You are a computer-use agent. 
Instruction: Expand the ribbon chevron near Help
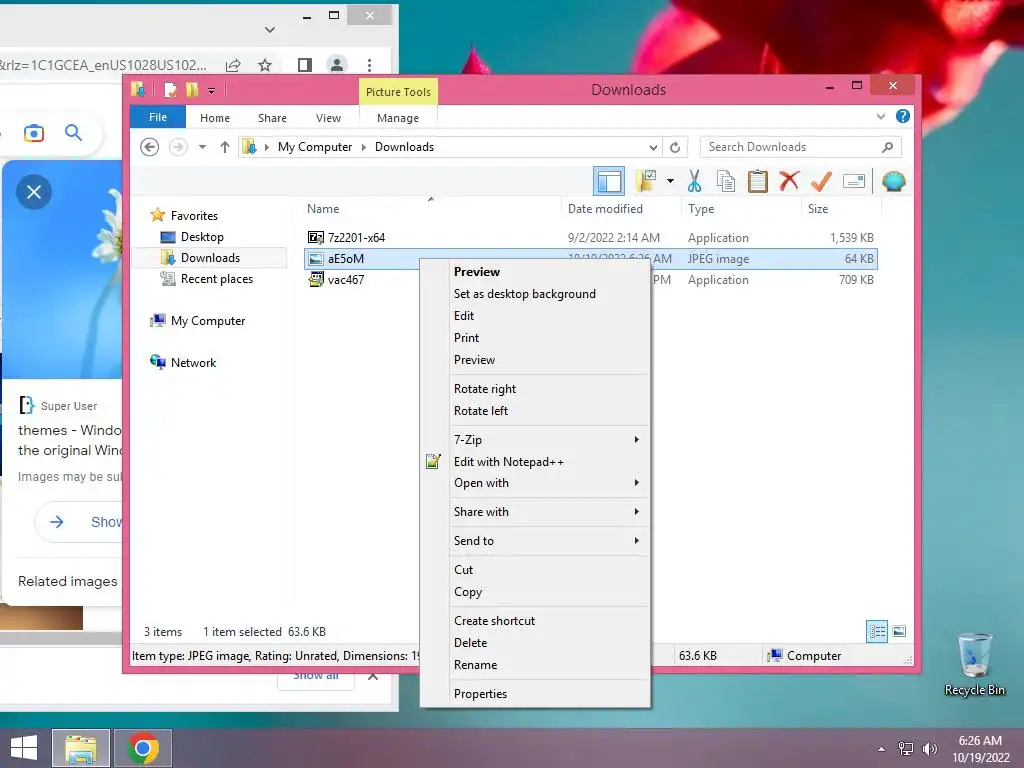880,116
